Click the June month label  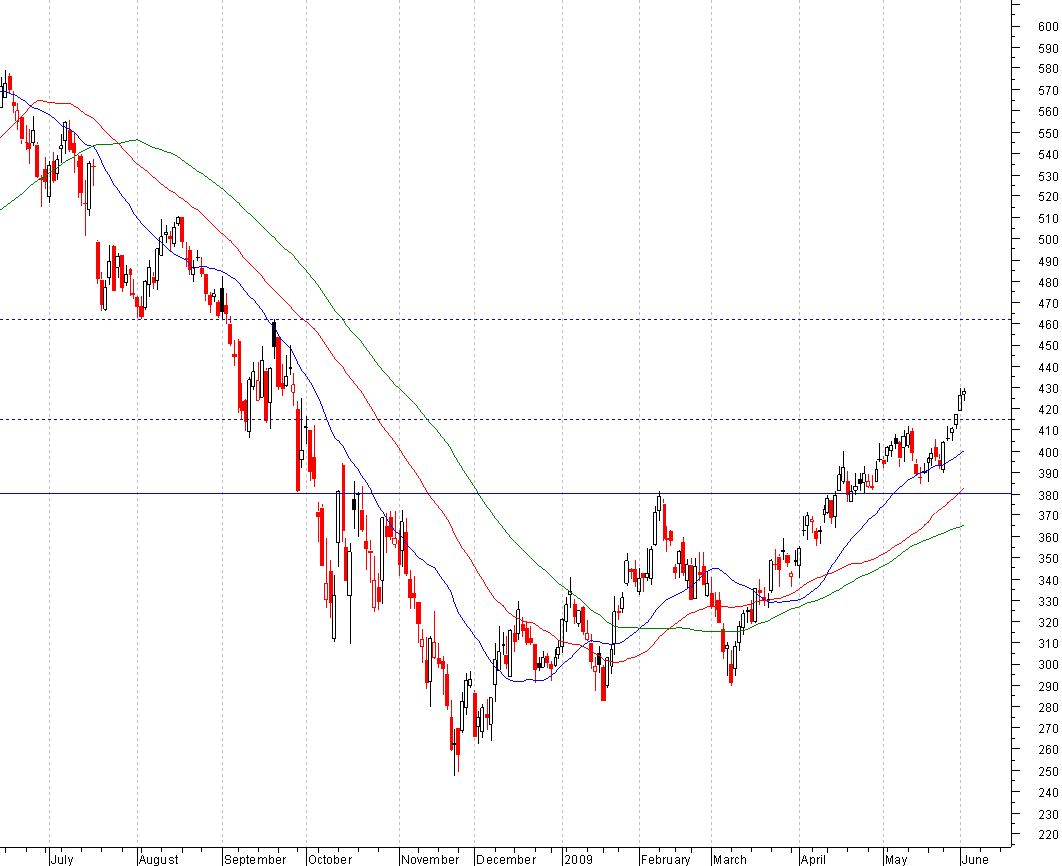tap(975, 859)
